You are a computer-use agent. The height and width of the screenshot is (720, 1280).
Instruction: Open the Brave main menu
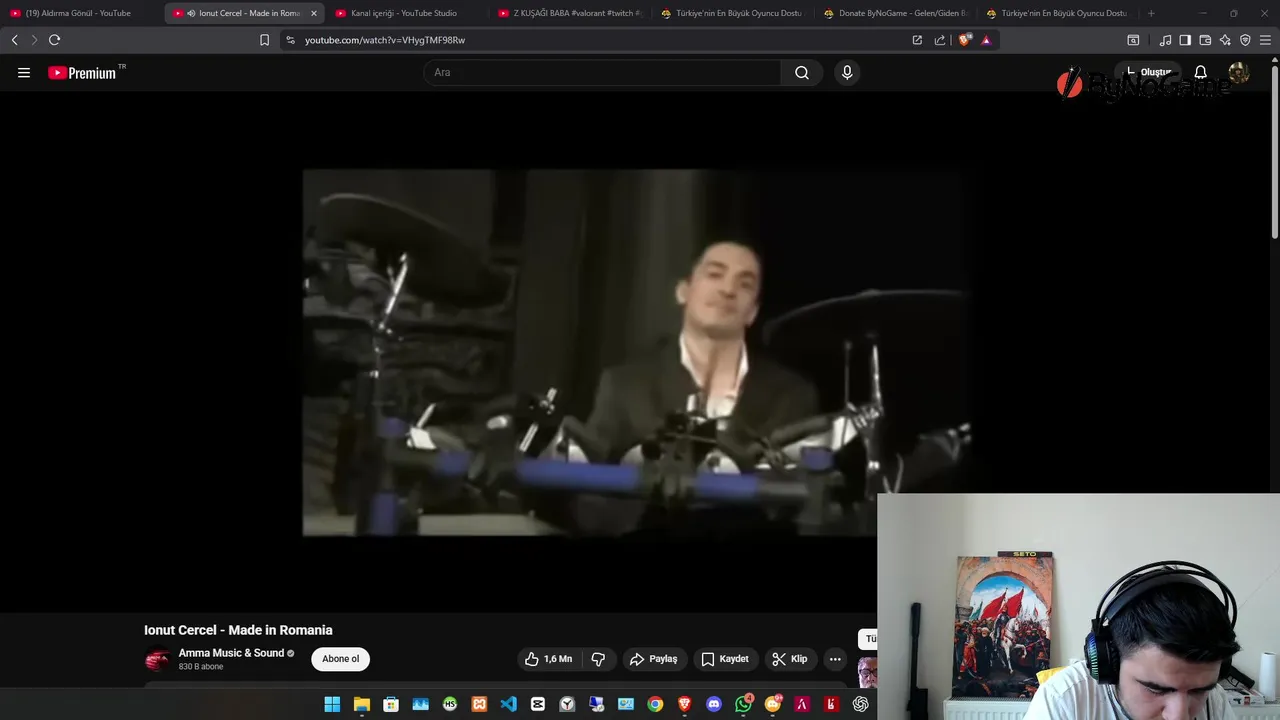click(x=1266, y=40)
